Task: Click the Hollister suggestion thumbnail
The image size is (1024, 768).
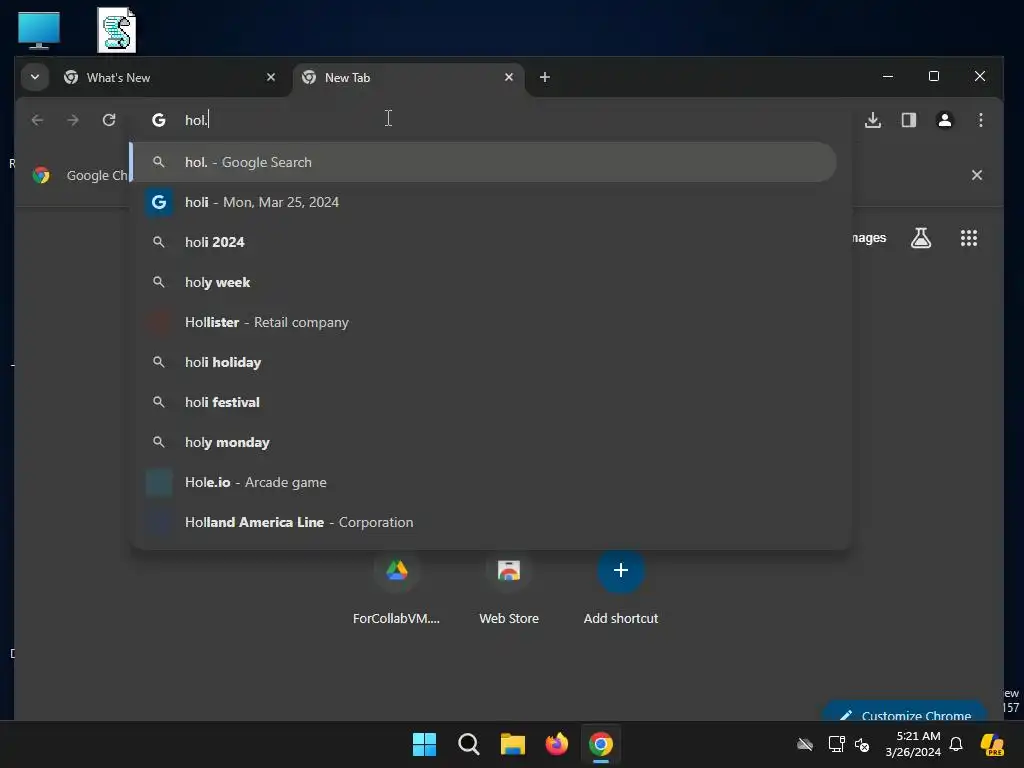Action: pos(159,323)
